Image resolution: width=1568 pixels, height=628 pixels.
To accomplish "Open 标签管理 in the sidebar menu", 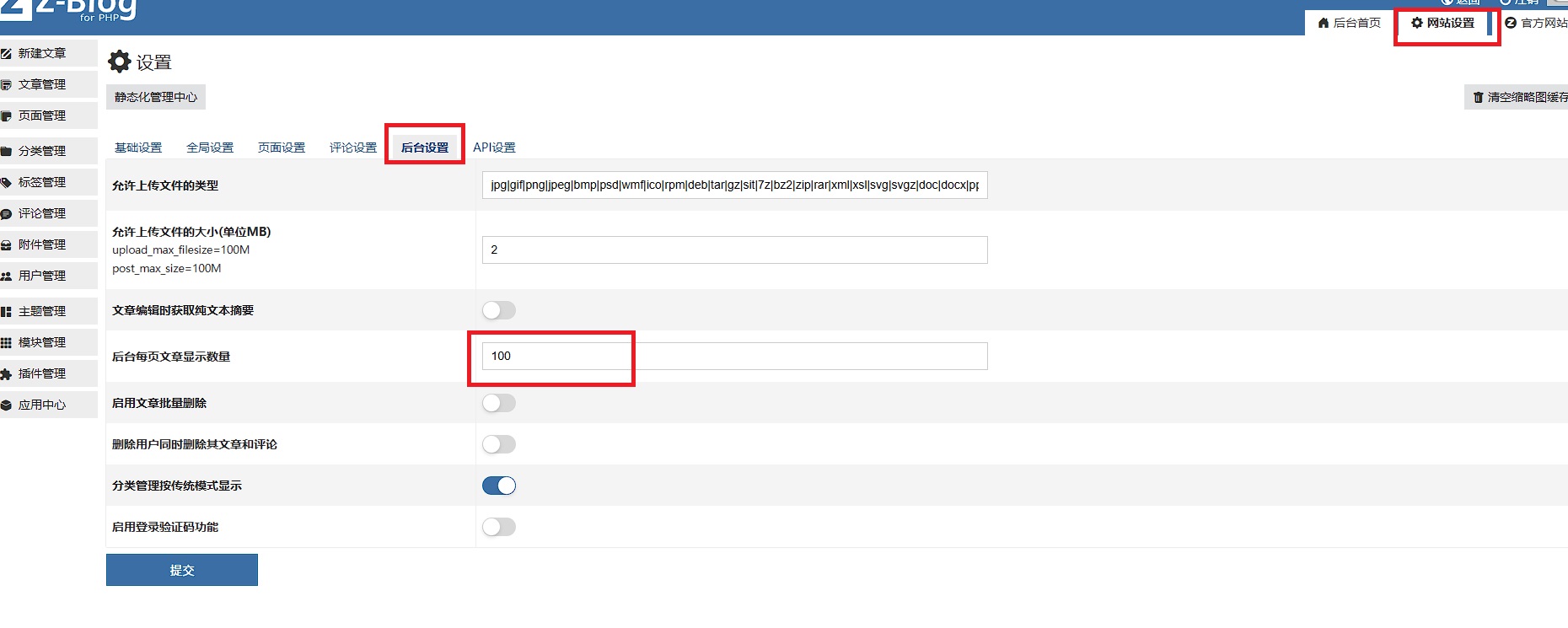I will (49, 182).
